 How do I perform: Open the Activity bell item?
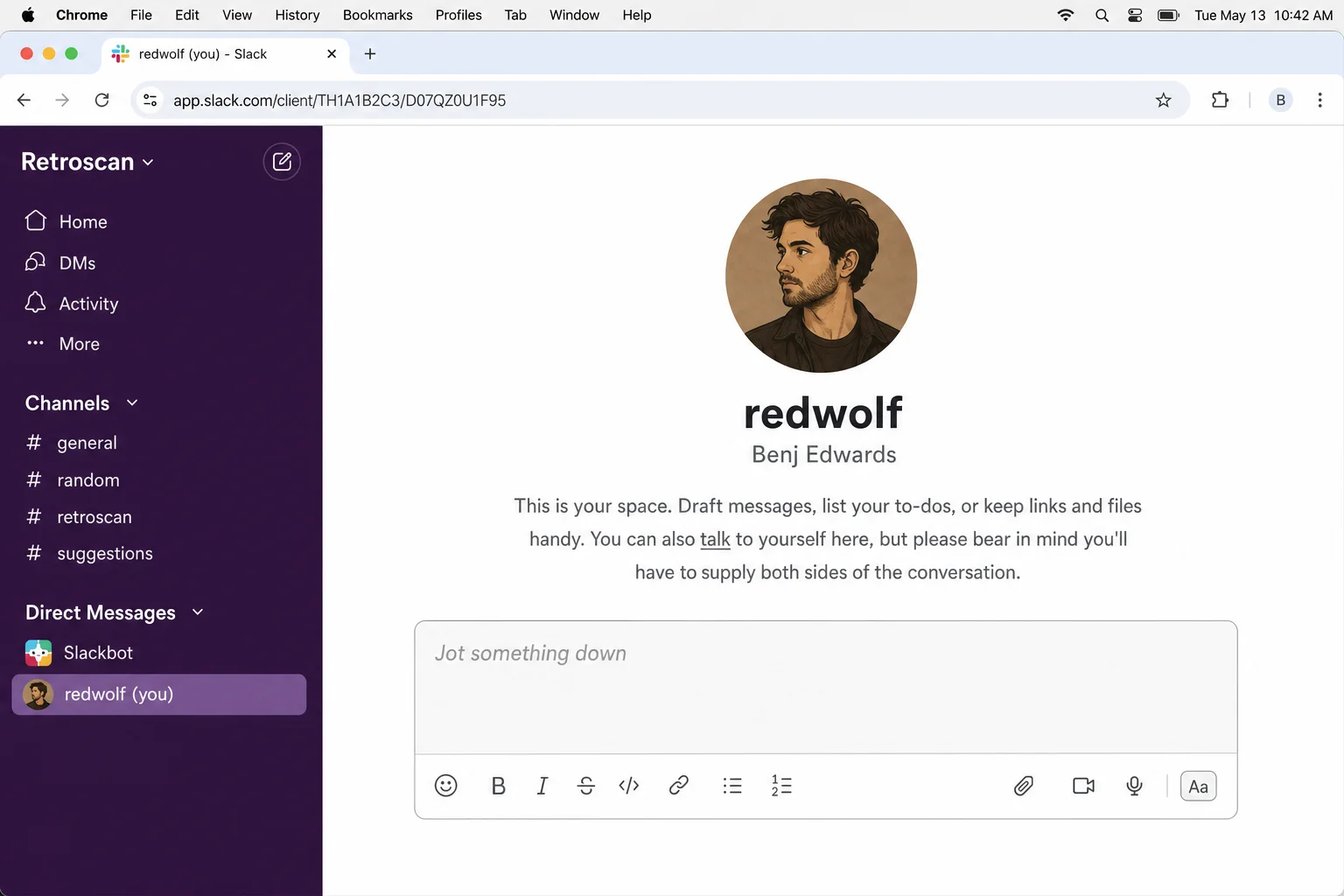click(72, 304)
